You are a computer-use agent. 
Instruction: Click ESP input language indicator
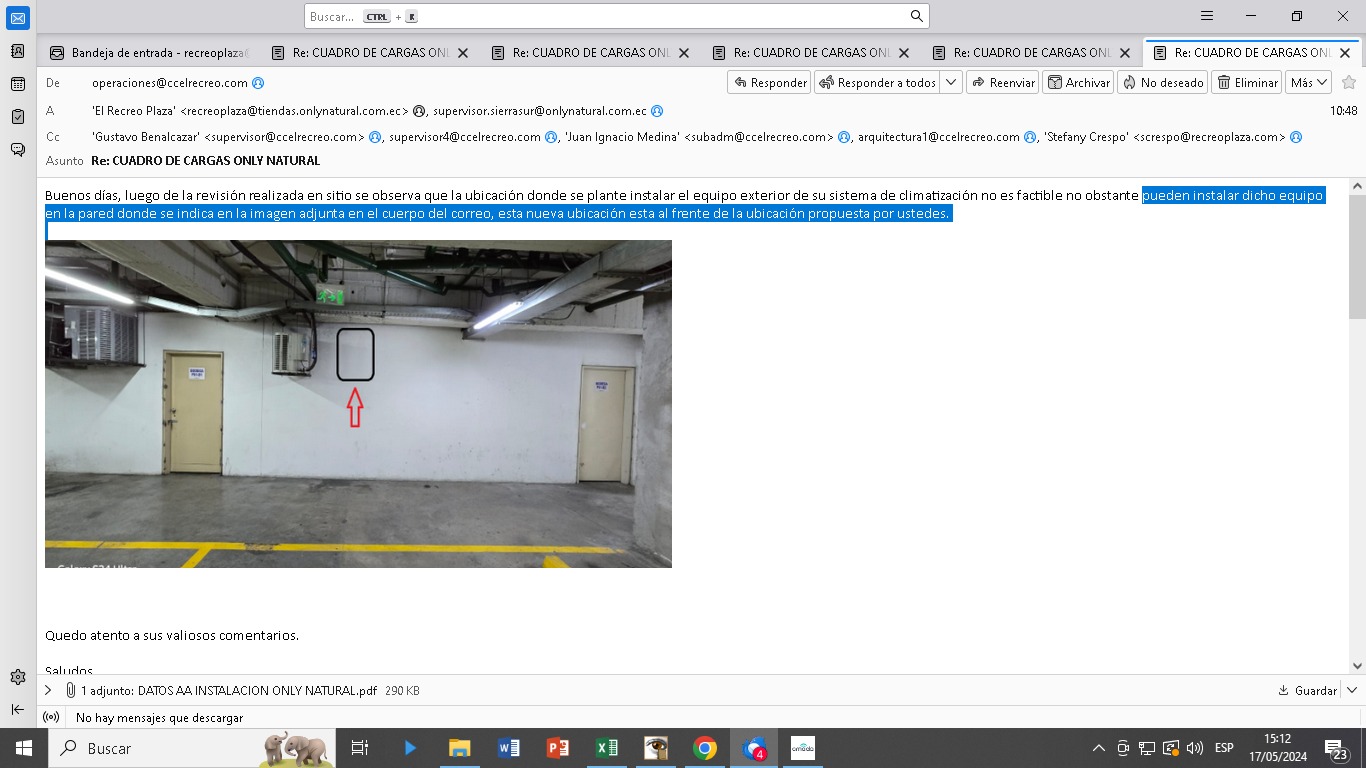[x=1224, y=748]
